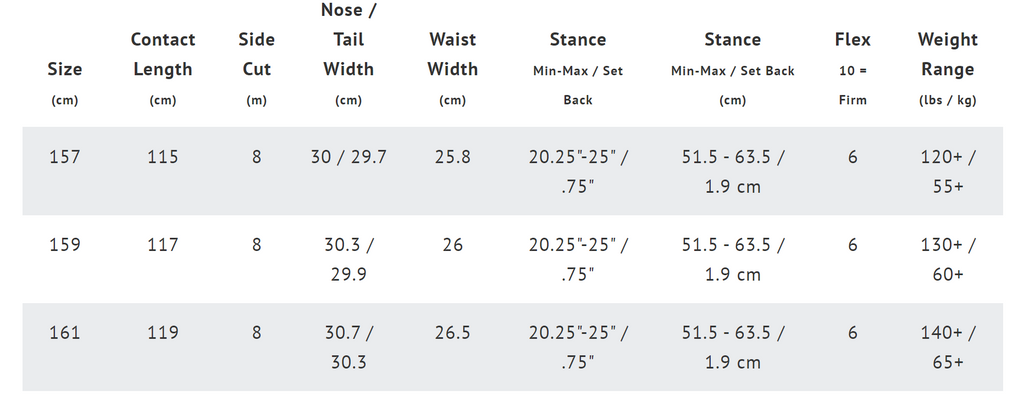The height and width of the screenshot is (402, 1024).
Task: Click the Size column header
Action: (x=64, y=83)
